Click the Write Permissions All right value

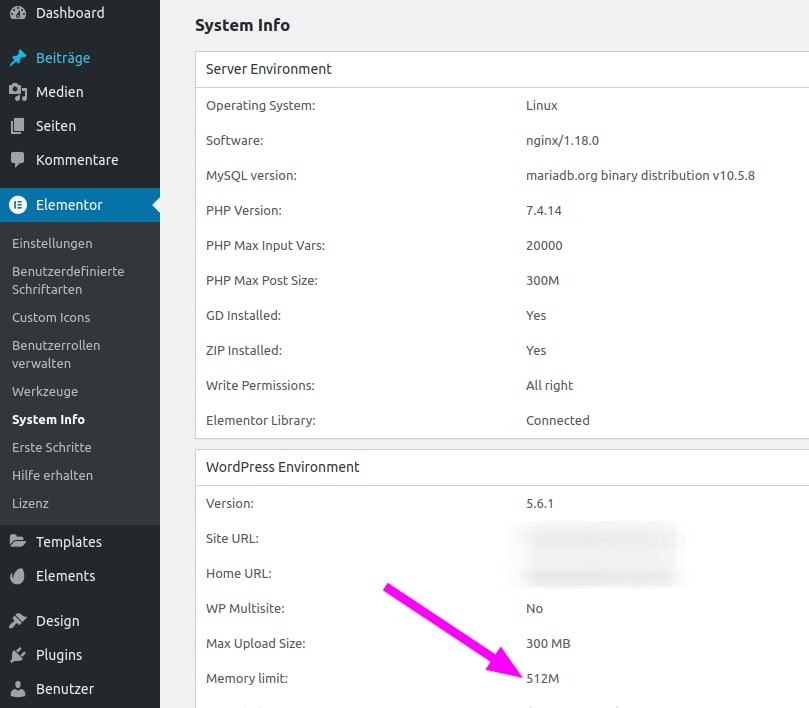coord(549,385)
